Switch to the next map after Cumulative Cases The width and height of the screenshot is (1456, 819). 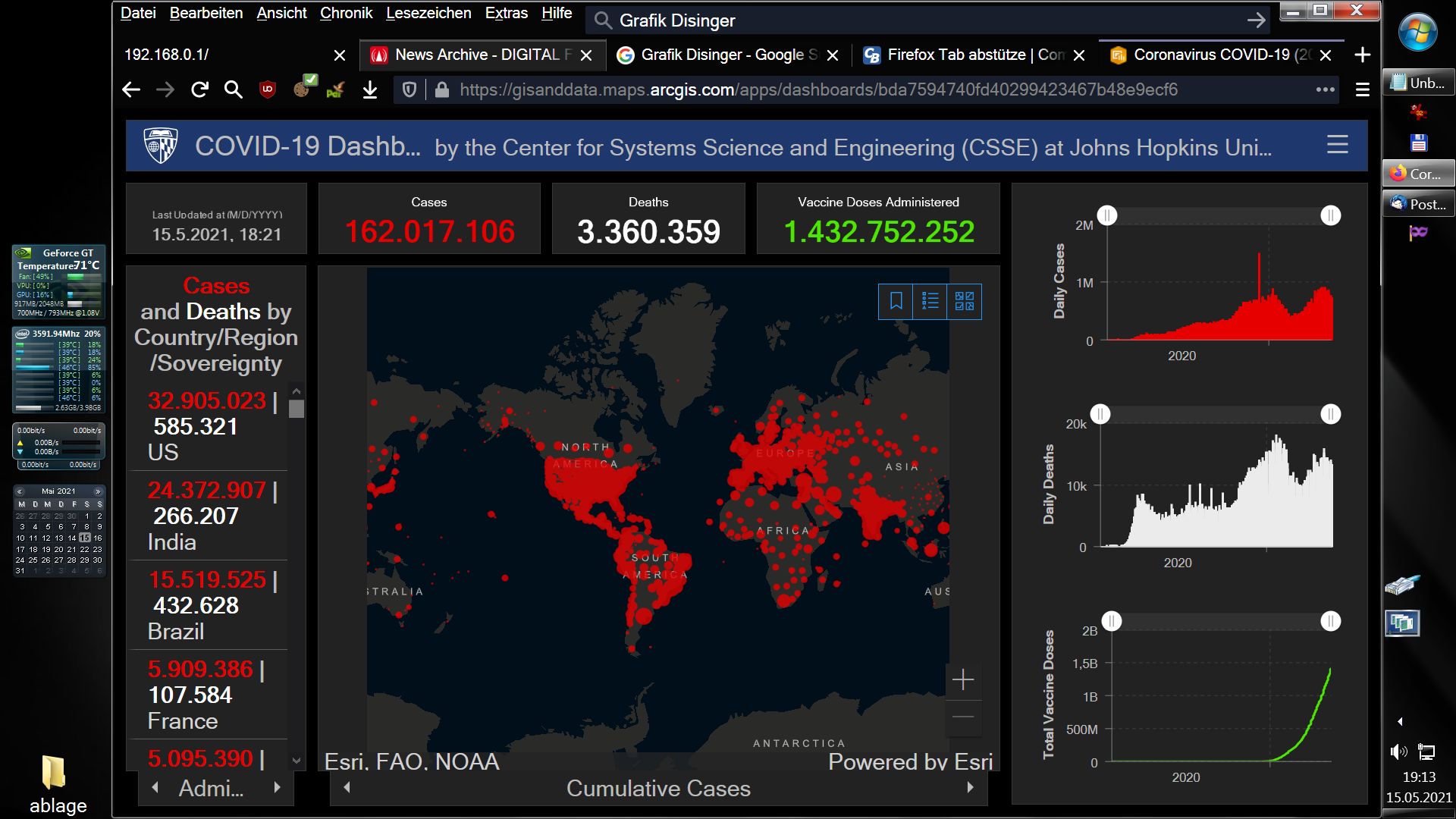(970, 787)
